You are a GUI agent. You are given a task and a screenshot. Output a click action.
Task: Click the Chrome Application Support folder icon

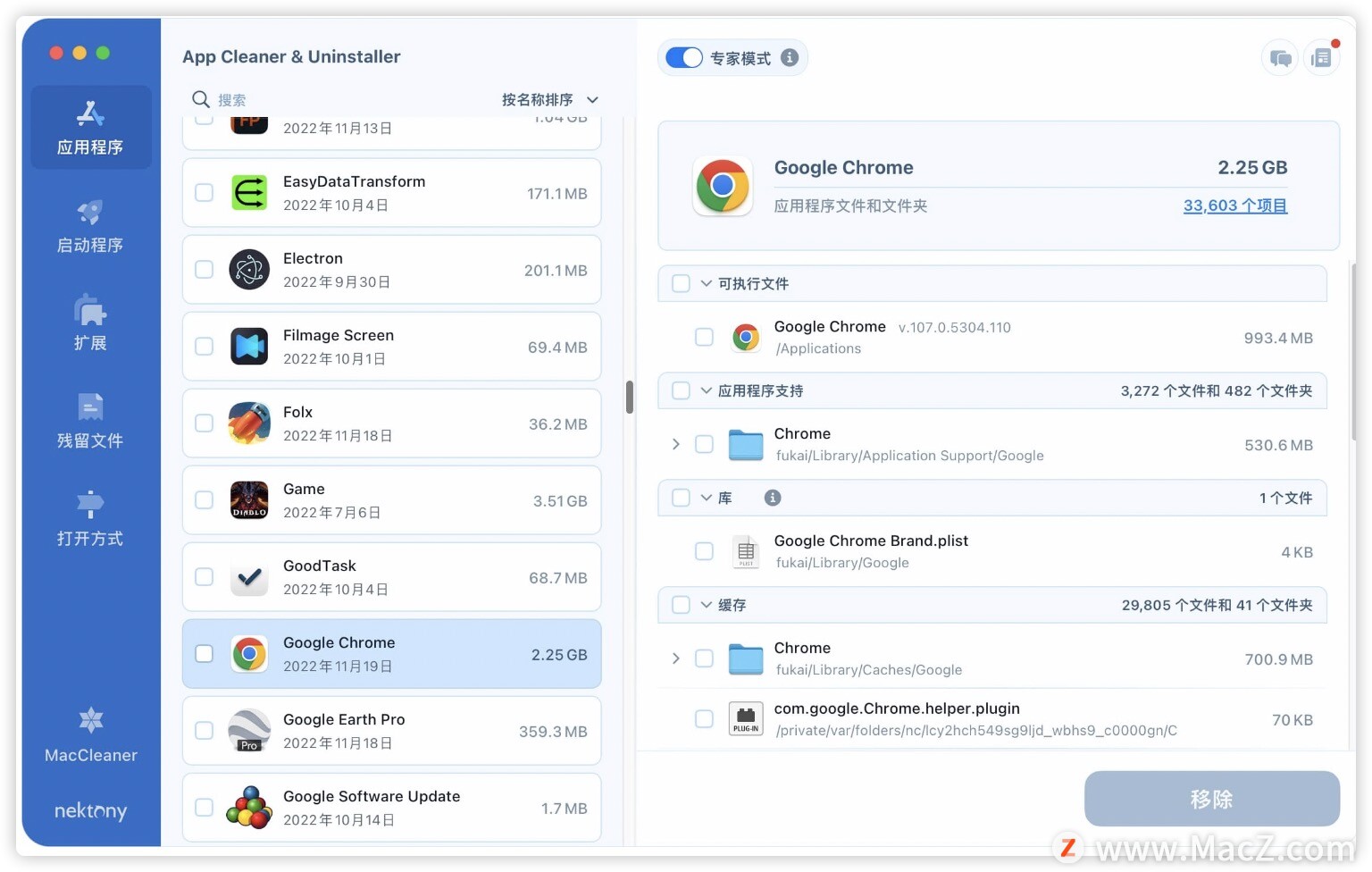746,444
